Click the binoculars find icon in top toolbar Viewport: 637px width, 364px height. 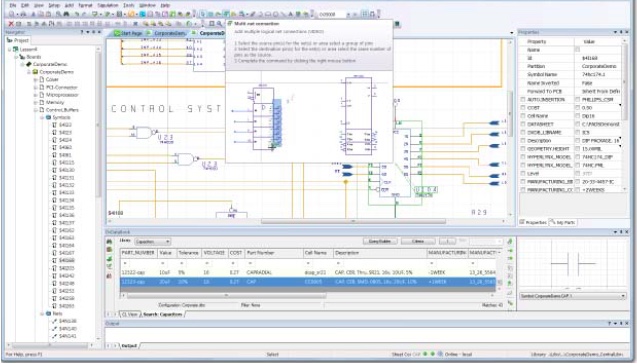coord(66,14)
